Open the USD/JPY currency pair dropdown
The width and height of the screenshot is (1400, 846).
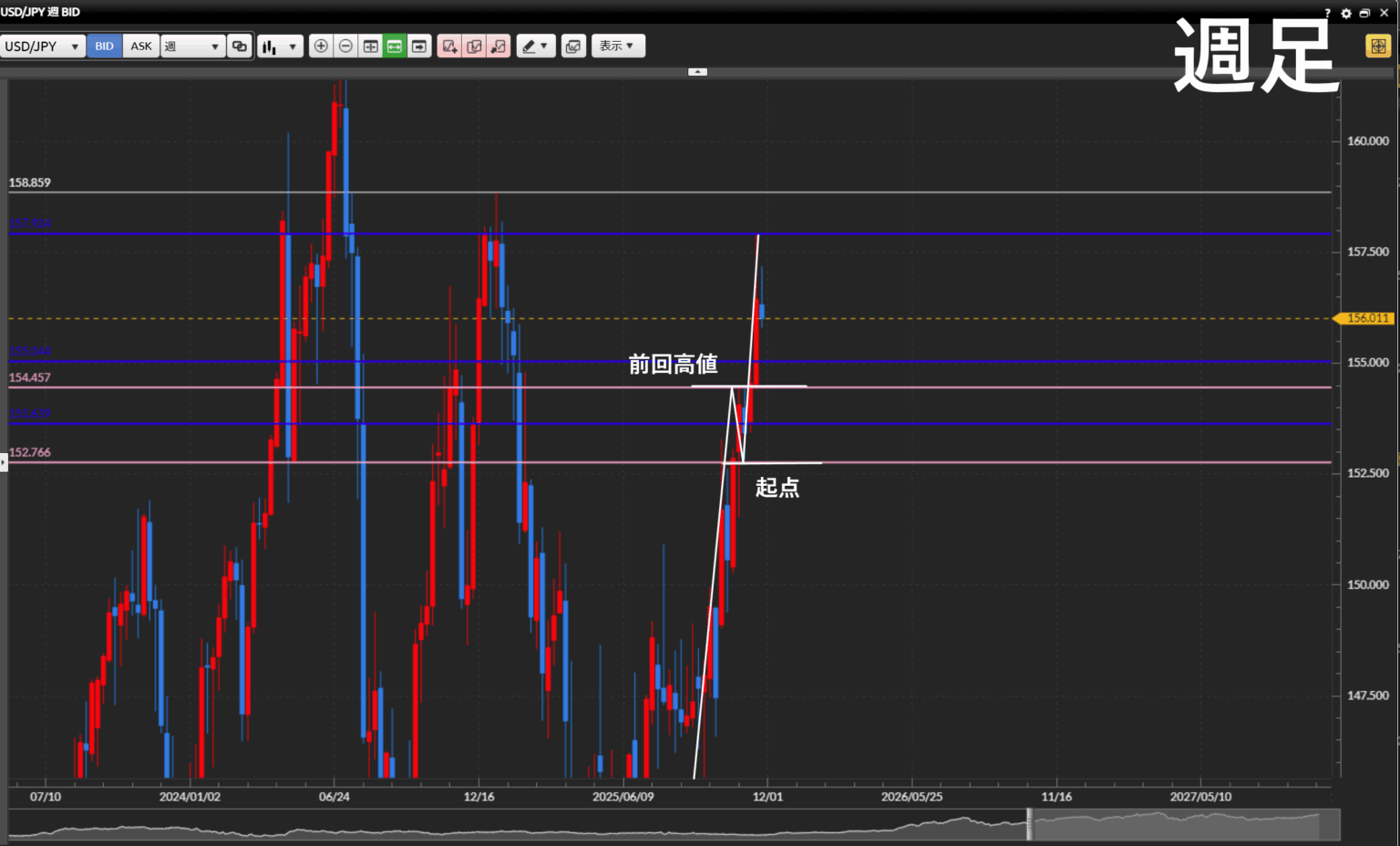(x=43, y=46)
